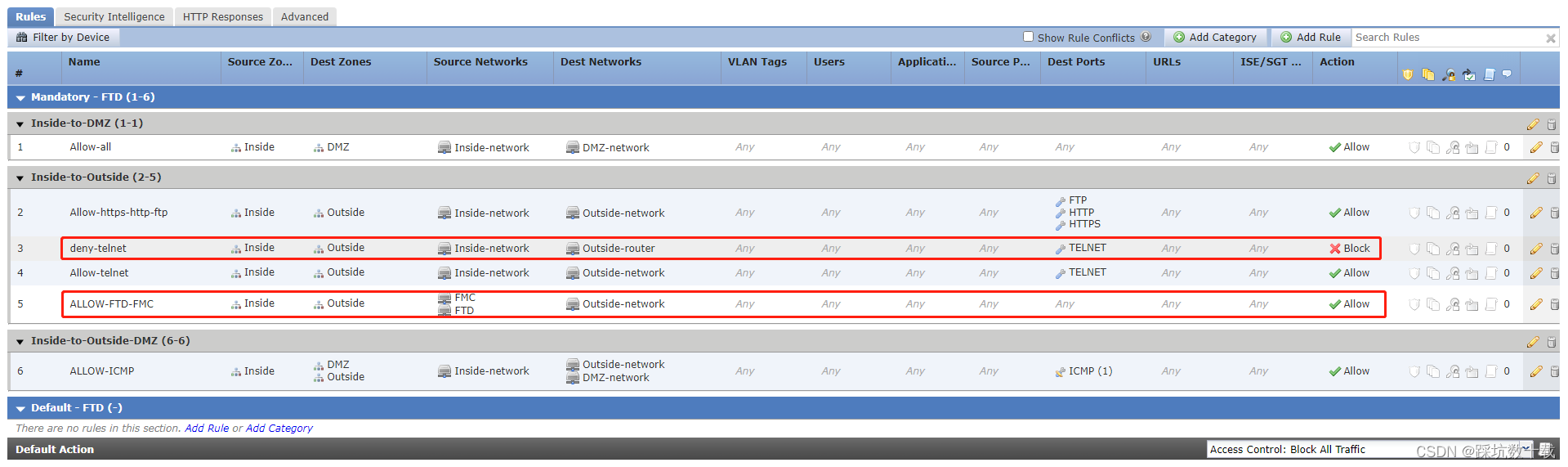Click DMZ-network in Allow-all row
This screenshot has width=1568, height=467.
[x=616, y=148]
